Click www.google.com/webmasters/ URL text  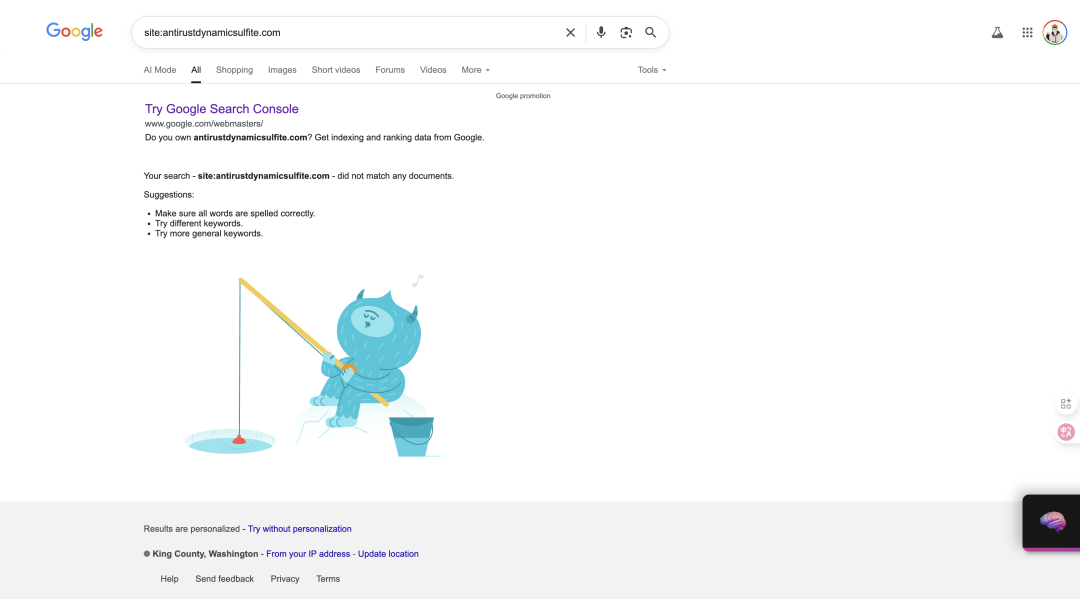point(204,124)
